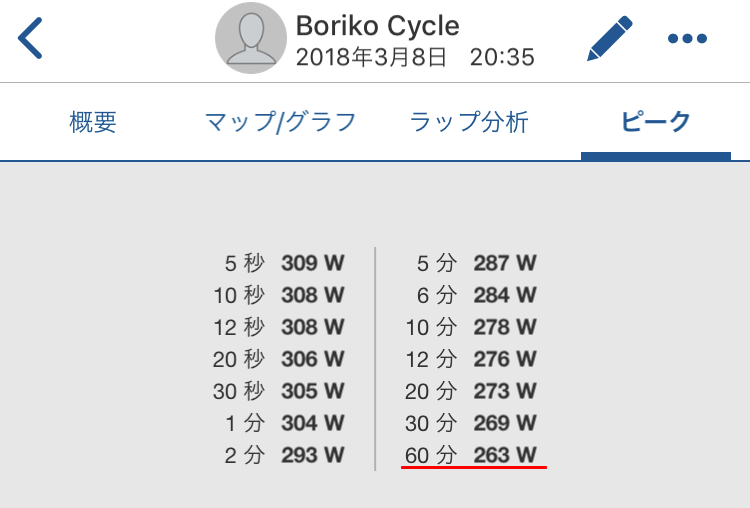Select the 10 秒 308 W peak row
Viewport: 750px width, 508px height.
pyautogui.click(x=279, y=295)
